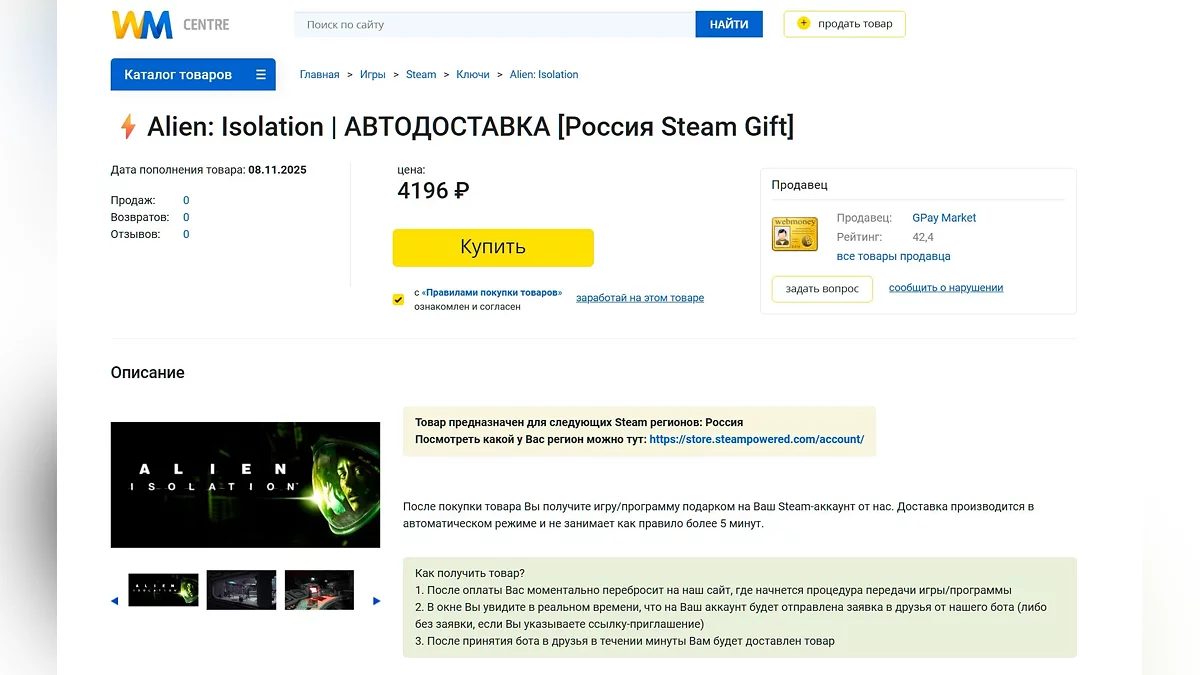Click the left arrow of thumbnail gallery
The height and width of the screenshot is (675, 1200).
(114, 601)
